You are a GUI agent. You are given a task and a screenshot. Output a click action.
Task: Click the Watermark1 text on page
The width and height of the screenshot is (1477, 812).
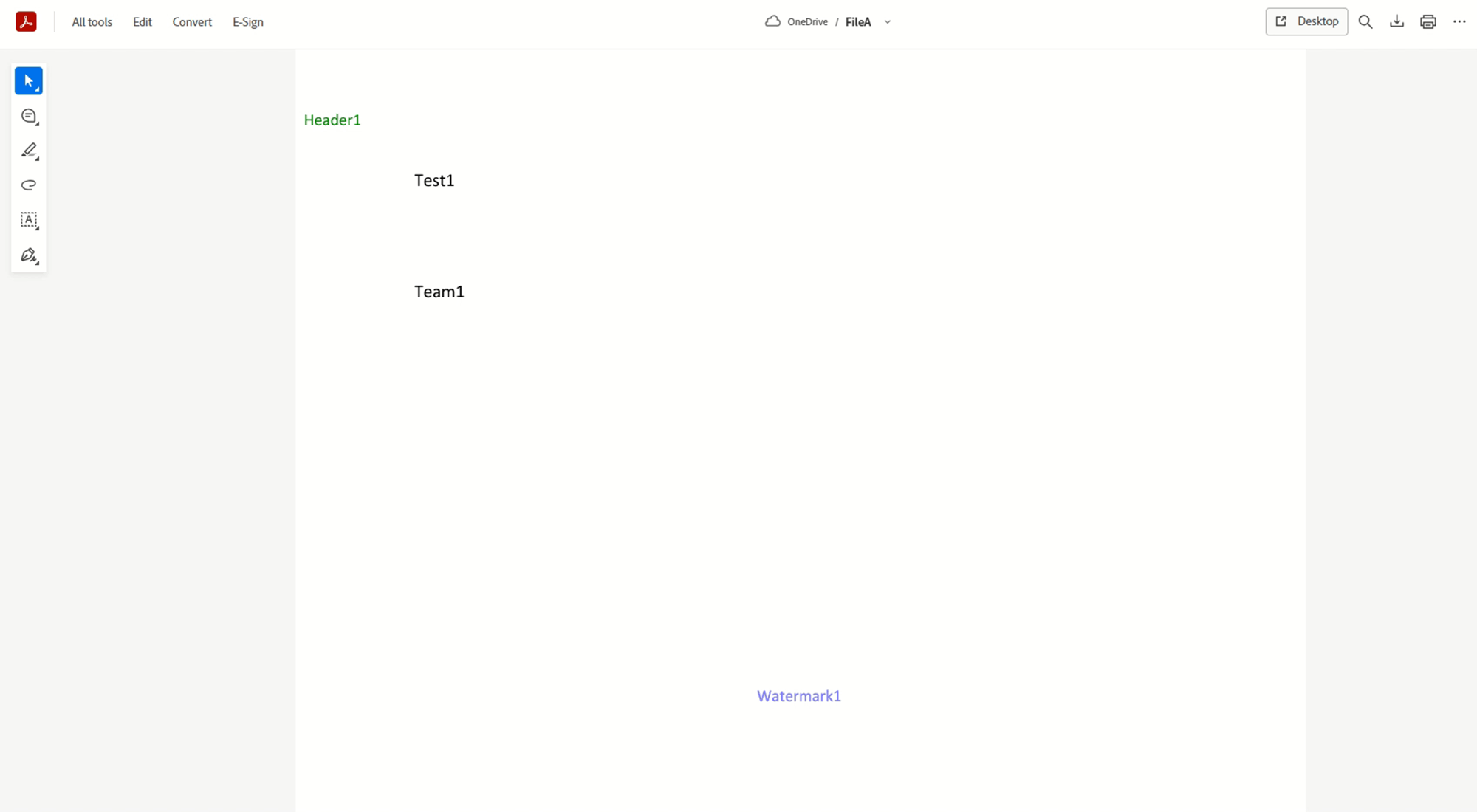coord(799,696)
